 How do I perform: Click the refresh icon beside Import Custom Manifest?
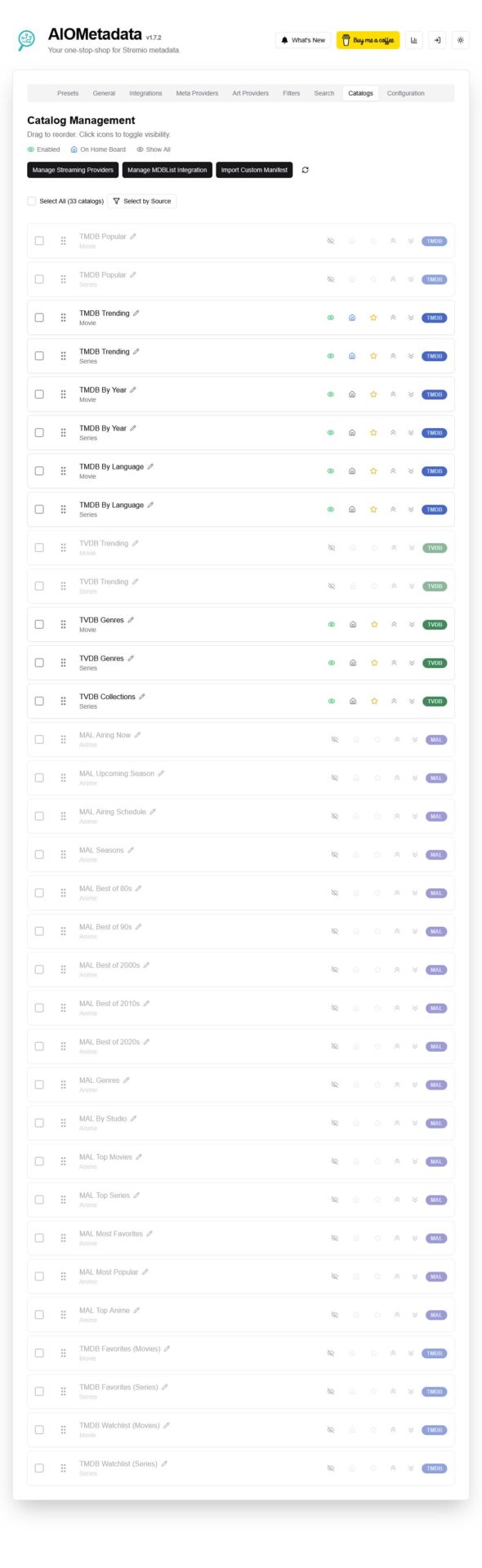[x=305, y=171]
